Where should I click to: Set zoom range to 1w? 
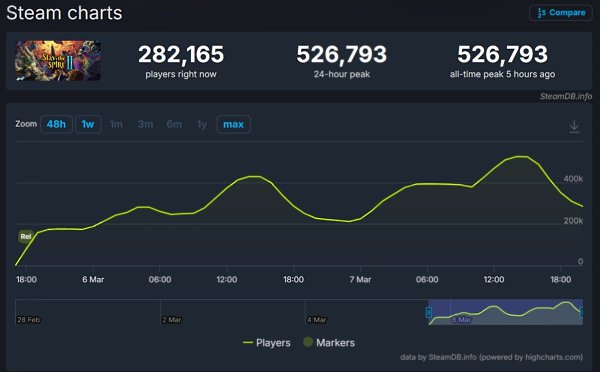pos(88,124)
